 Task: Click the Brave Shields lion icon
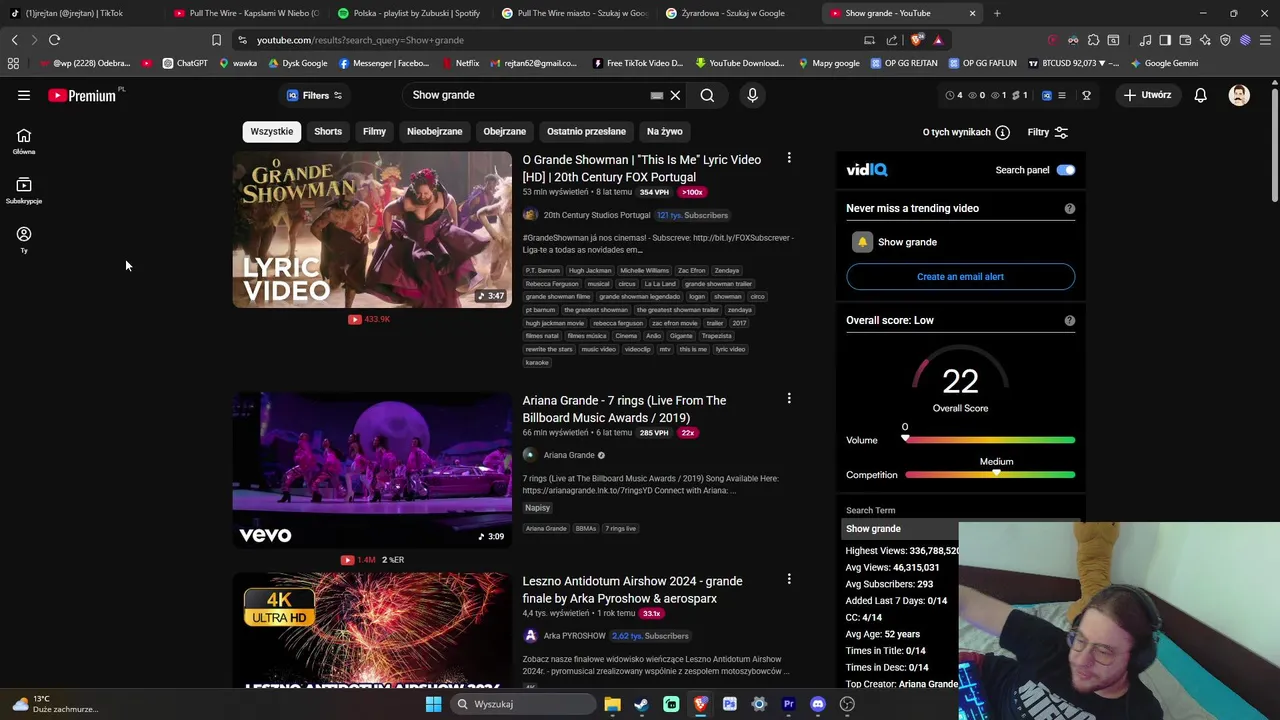pos(917,40)
